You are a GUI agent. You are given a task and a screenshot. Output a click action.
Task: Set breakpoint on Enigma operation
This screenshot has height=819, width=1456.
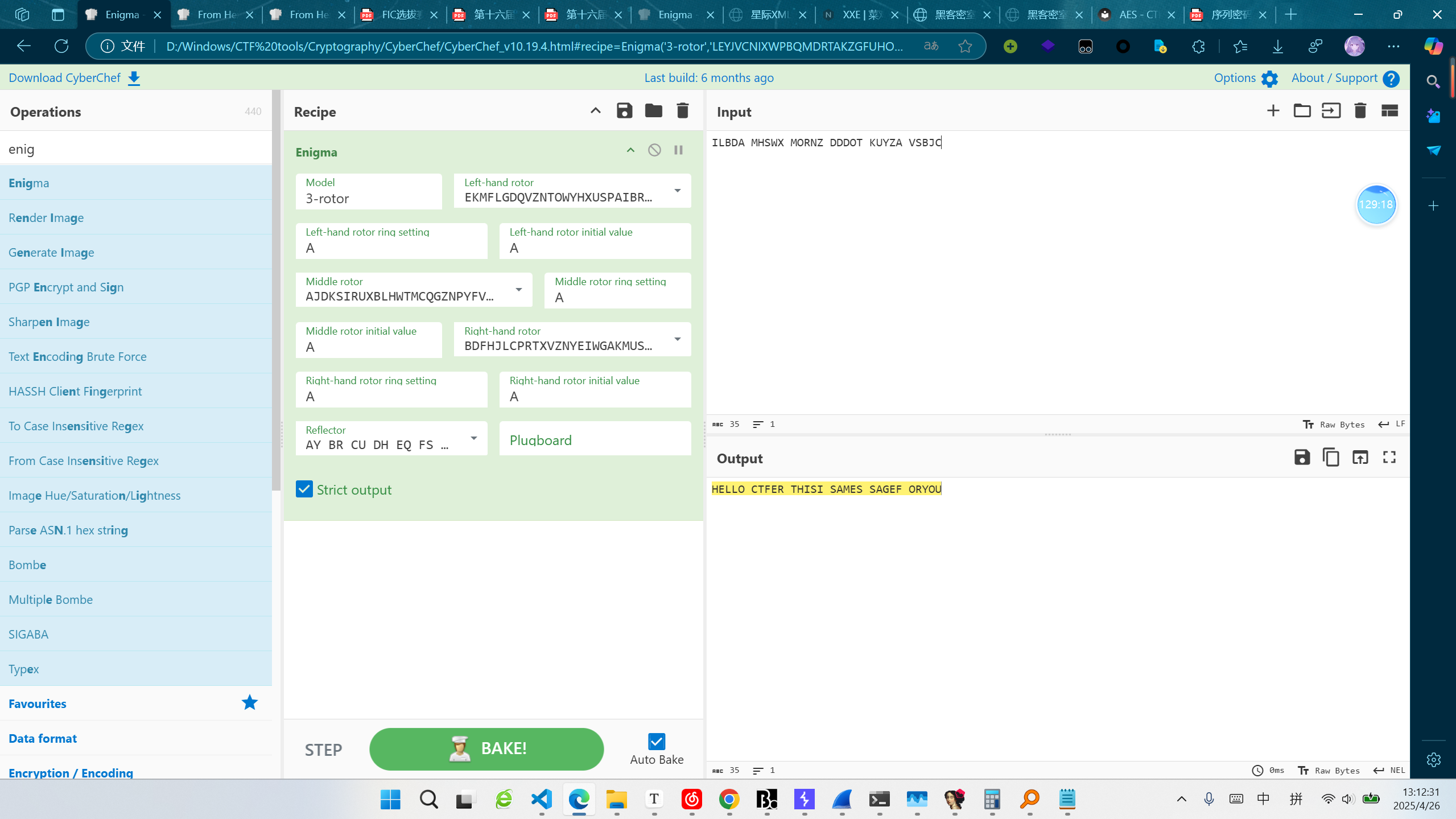point(678,150)
